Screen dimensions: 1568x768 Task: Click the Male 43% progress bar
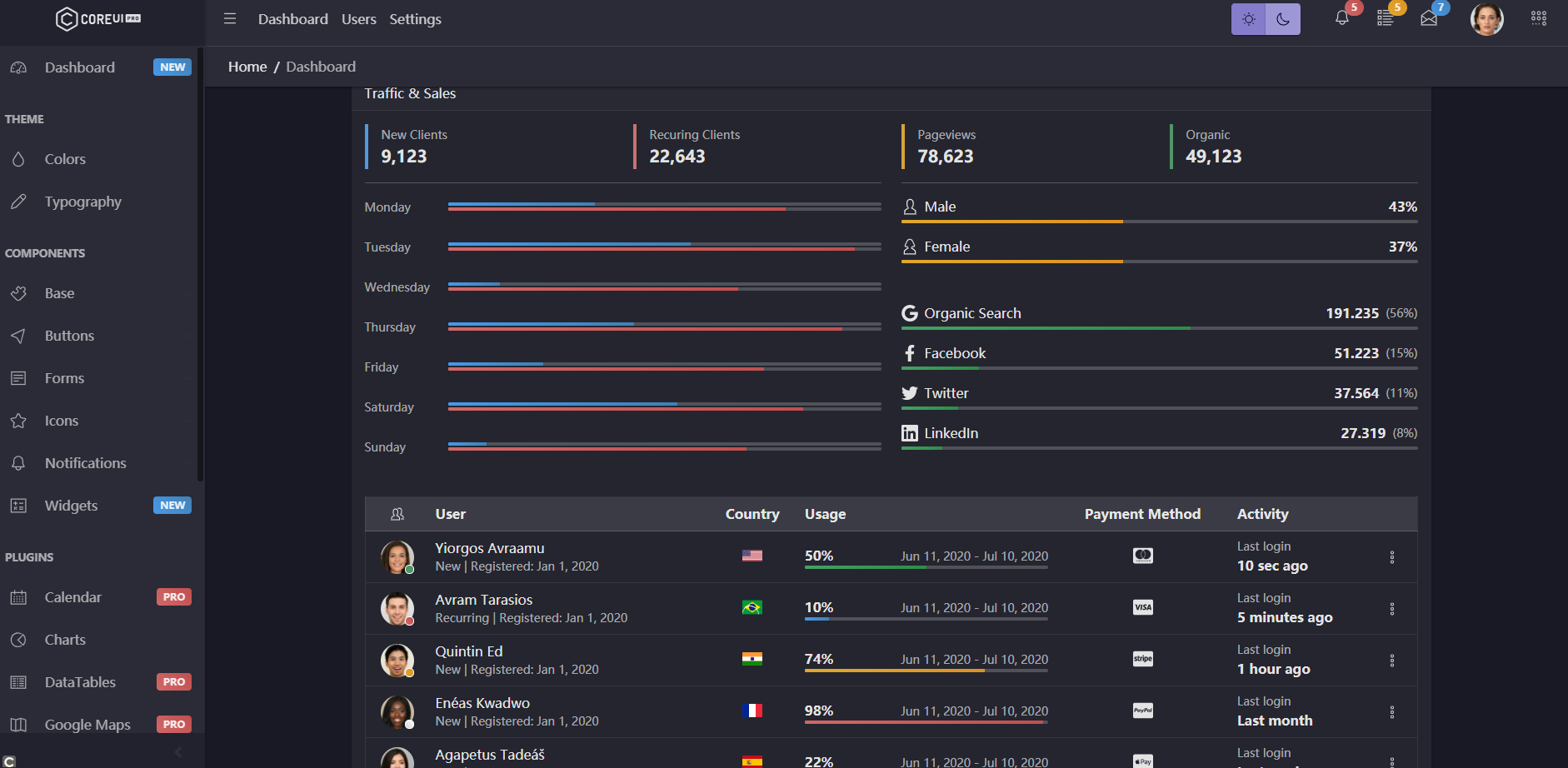pyautogui.click(x=1160, y=222)
